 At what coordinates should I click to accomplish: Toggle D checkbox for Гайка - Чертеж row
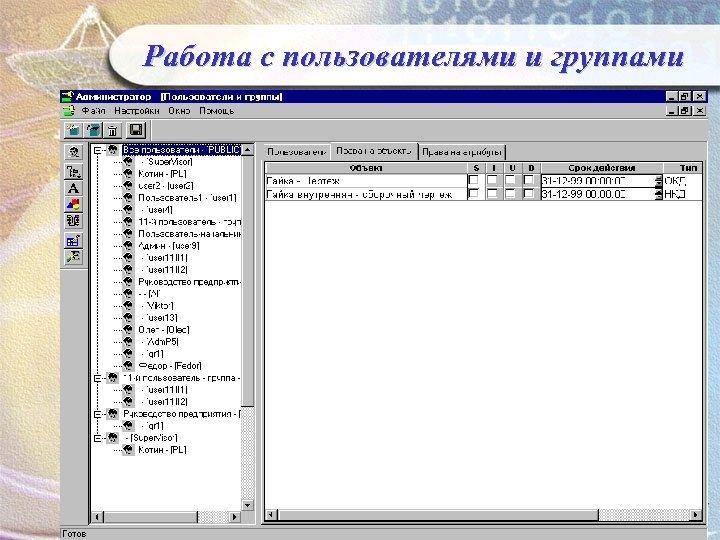tap(529, 180)
